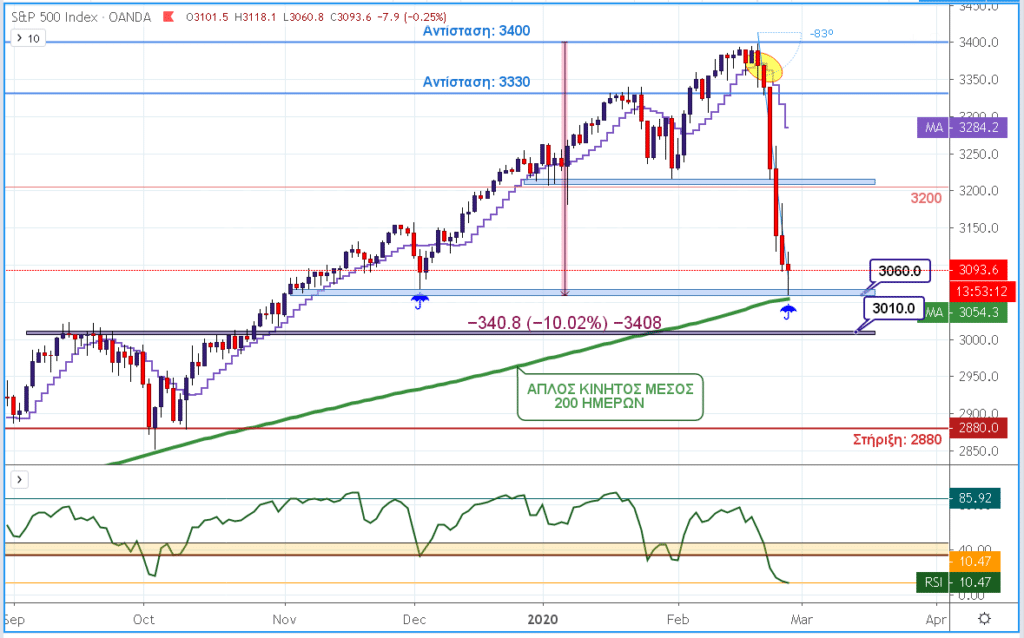Select the low value L3060.8
The width and height of the screenshot is (1024, 638).
pos(304,17)
